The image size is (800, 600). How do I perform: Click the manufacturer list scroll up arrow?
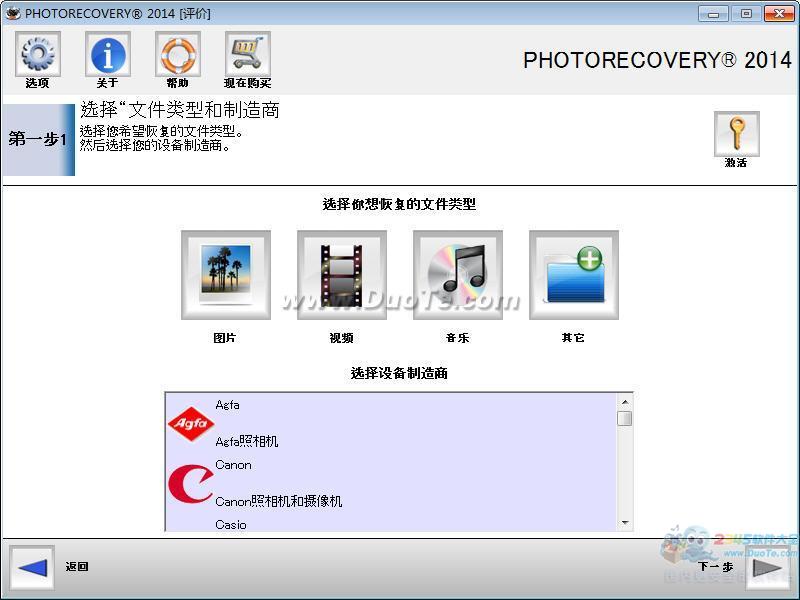click(x=625, y=402)
